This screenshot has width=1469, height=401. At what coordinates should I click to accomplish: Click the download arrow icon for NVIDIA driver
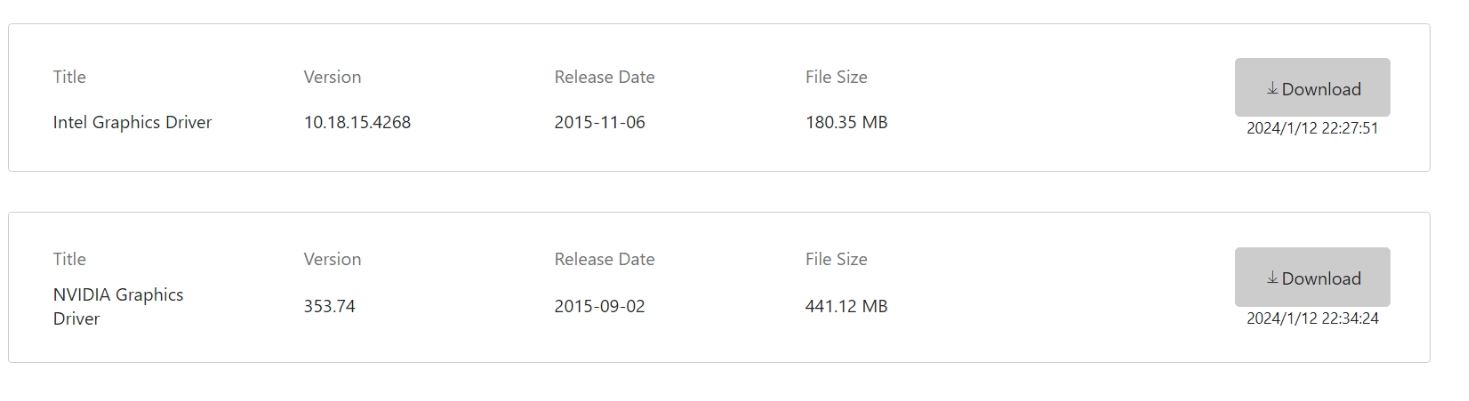[1272, 278]
